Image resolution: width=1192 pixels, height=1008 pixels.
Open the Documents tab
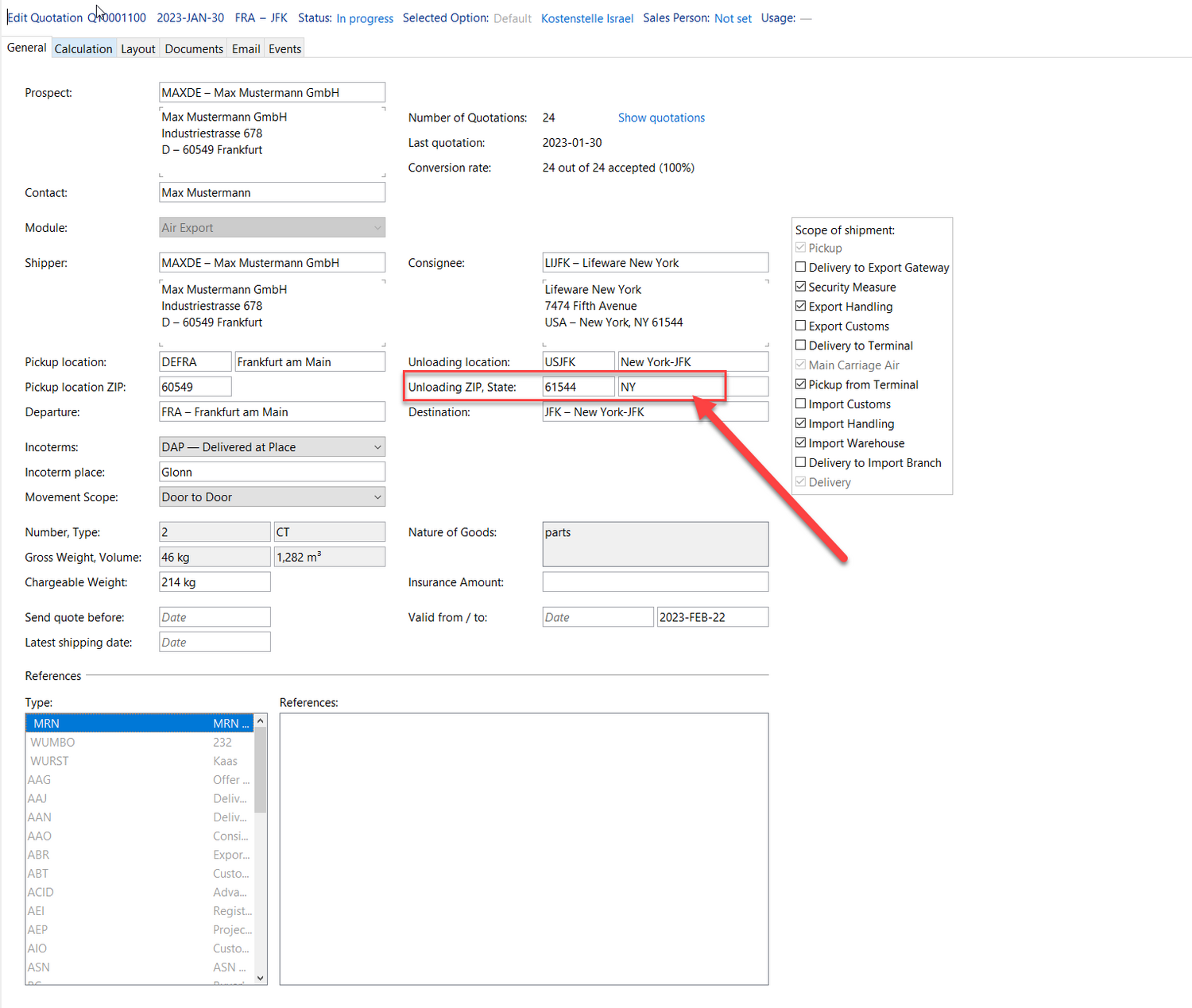pyautogui.click(x=194, y=48)
